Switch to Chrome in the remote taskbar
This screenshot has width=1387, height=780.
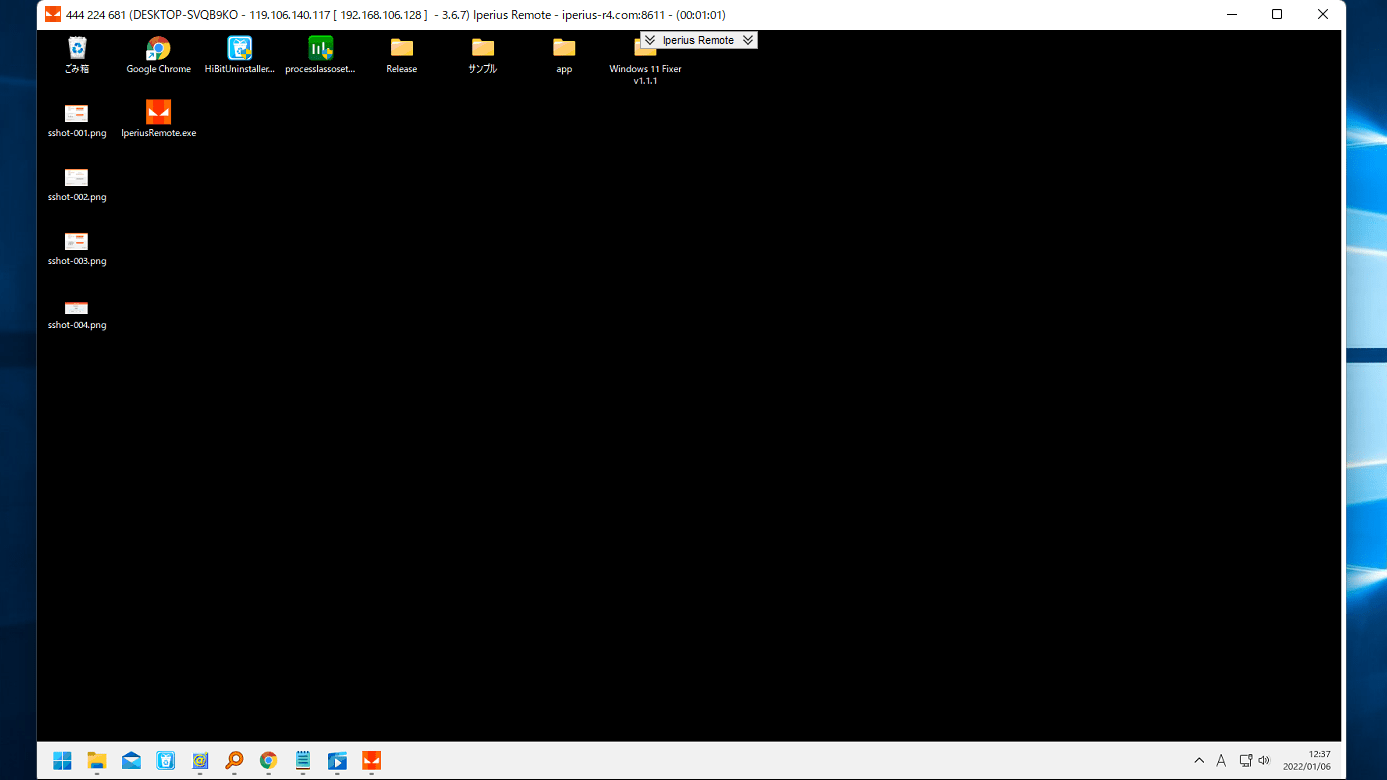tap(268, 761)
